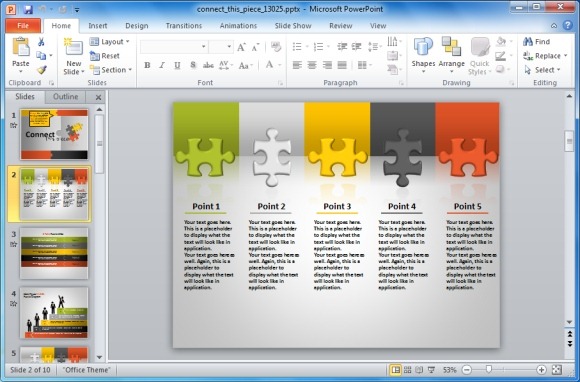Open the Section dropdown menu
The image size is (580, 382).
(x=111, y=70)
